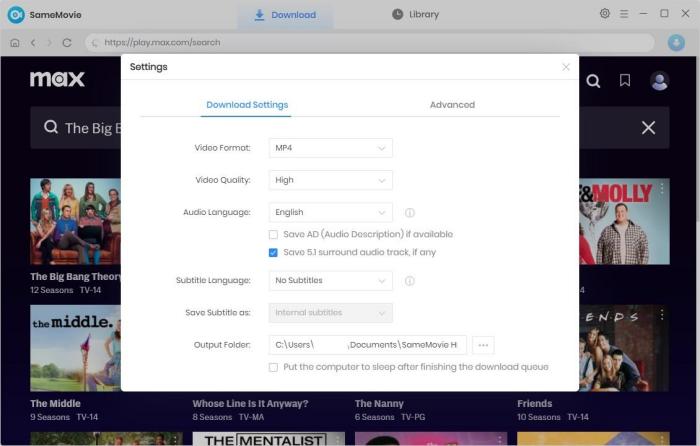Open settings via the top gear icon
The height and width of the screenshot is (446, 700).
[605, 14]
